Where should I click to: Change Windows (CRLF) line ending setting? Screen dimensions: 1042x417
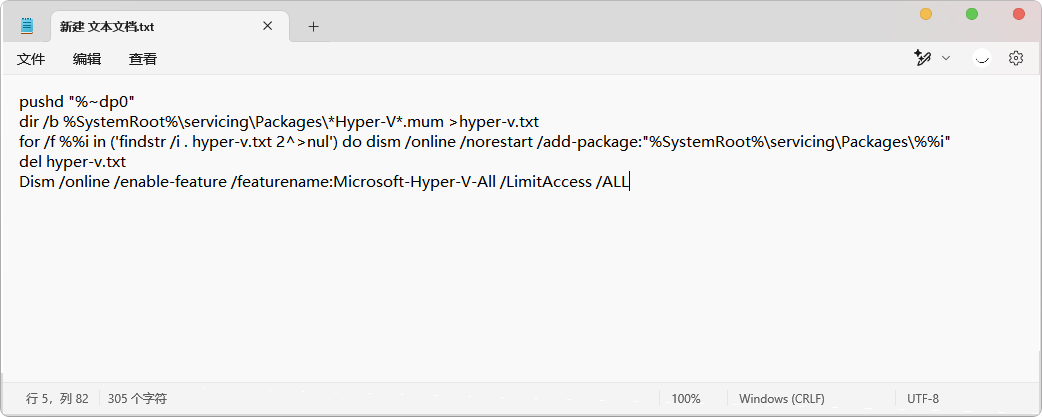click(782, 399)
